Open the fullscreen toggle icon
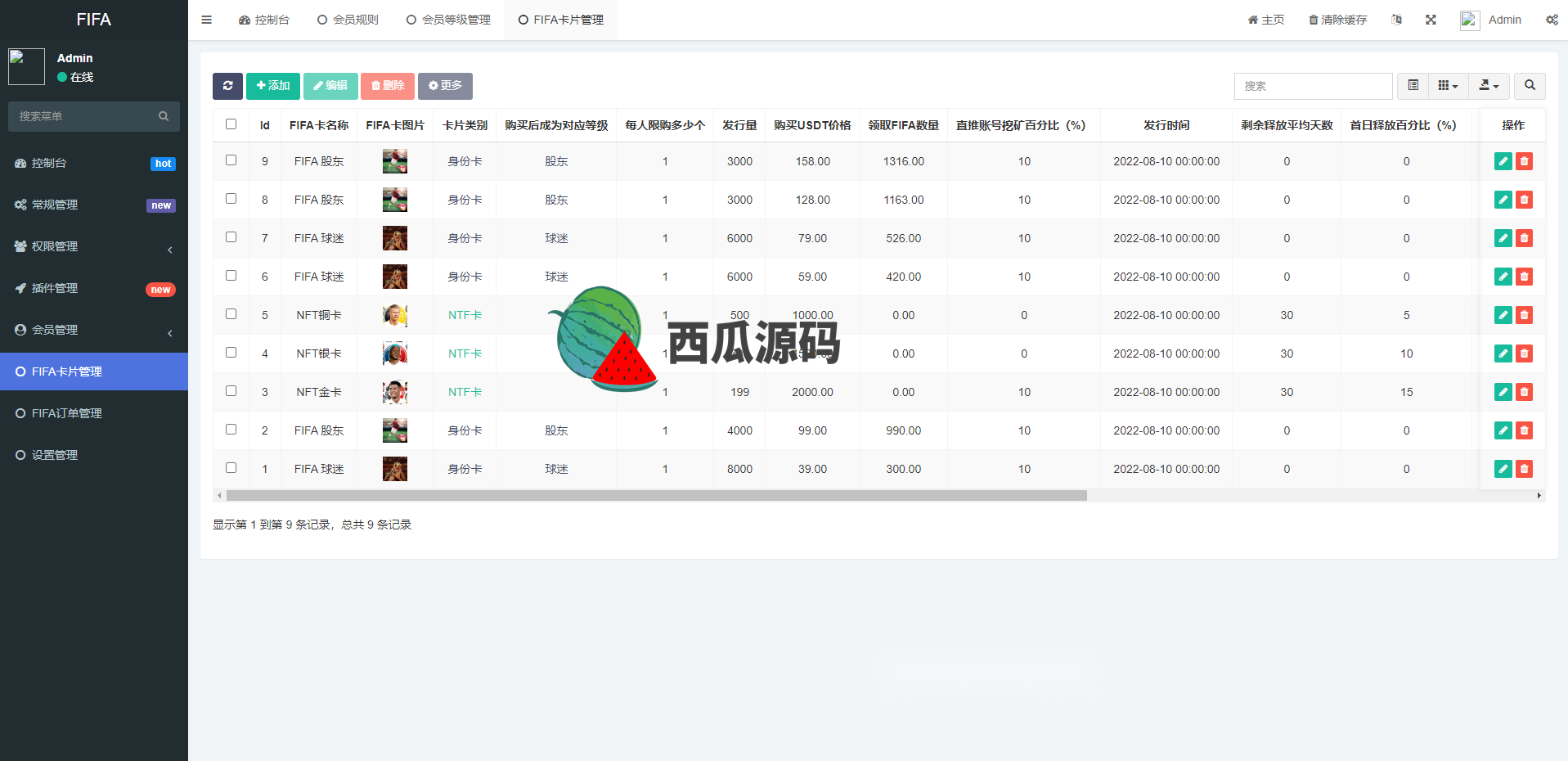1568x761 pixels. pyautogui.click(x=1431, y=20)
